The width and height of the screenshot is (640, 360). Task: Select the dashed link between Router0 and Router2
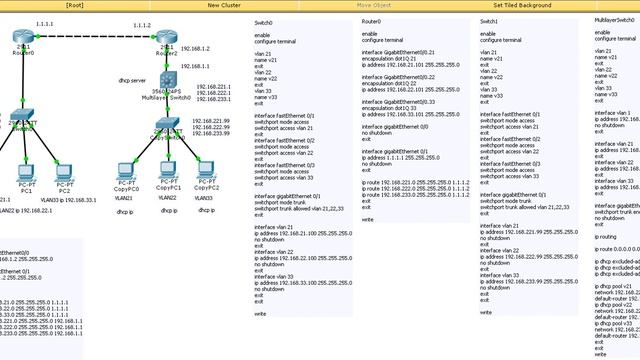[95, 36]
